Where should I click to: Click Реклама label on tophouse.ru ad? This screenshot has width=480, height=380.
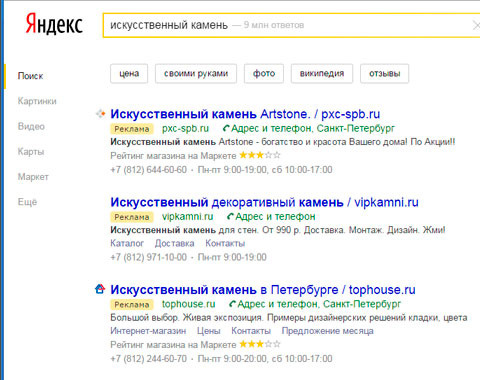[x=132, y=305]
